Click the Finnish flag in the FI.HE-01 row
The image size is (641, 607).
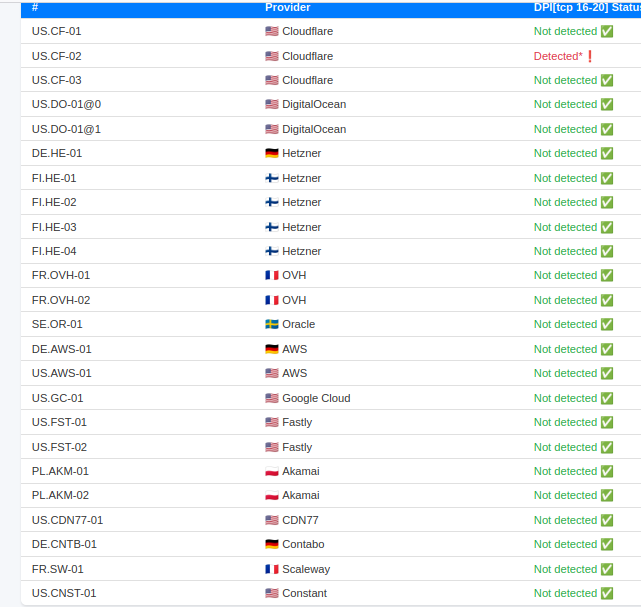coord(272,178)
